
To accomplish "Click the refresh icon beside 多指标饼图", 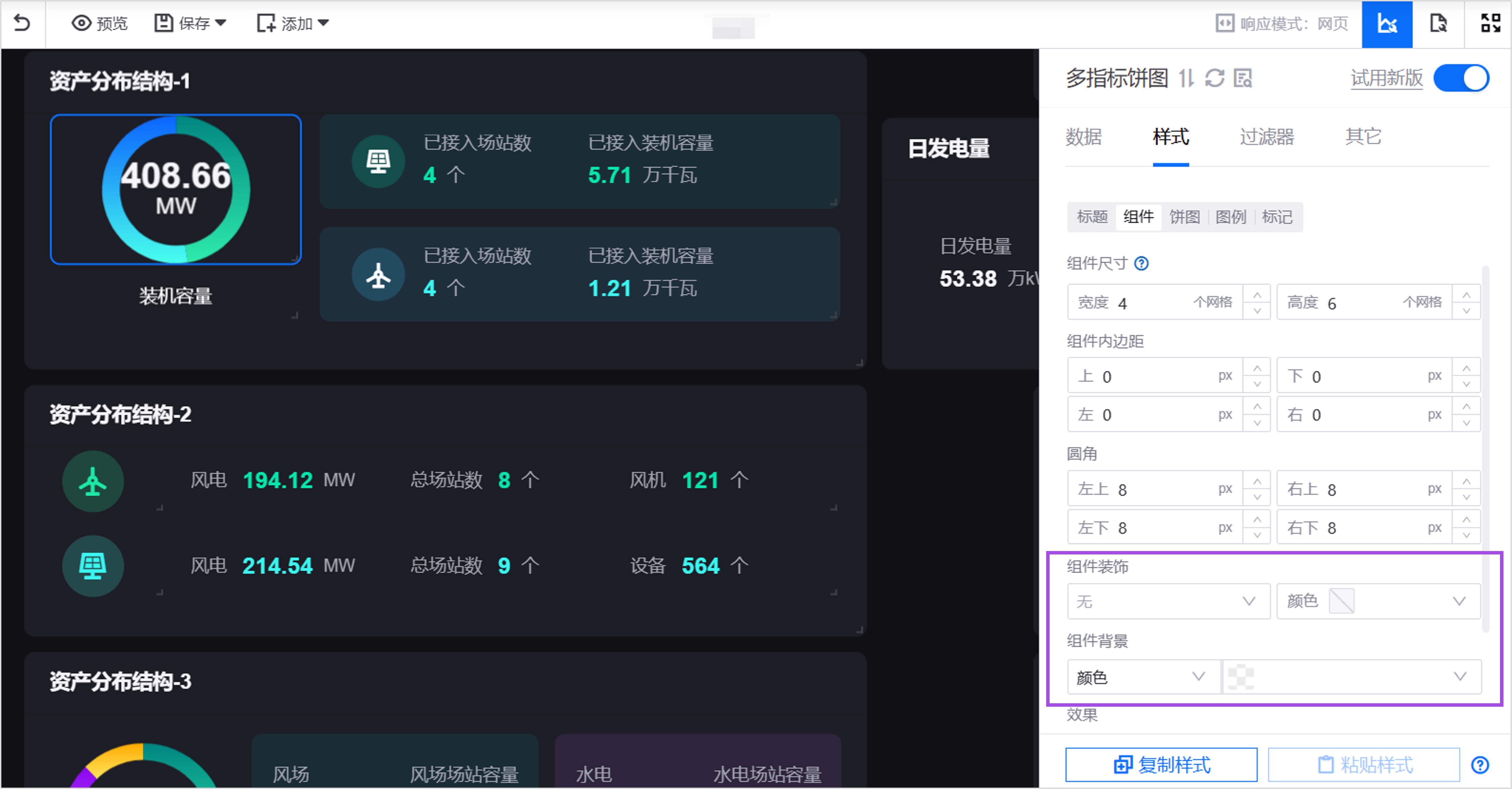I will (1214, 78).
